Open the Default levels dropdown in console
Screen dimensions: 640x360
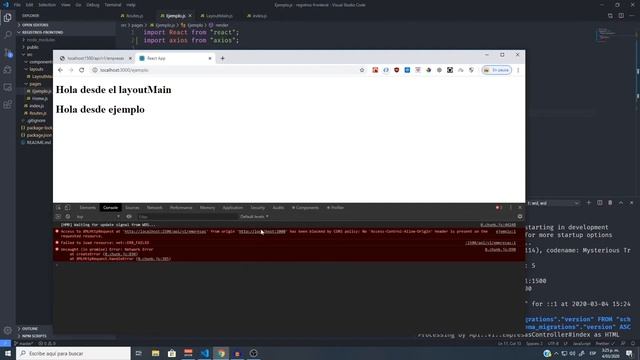click(254, 217)
